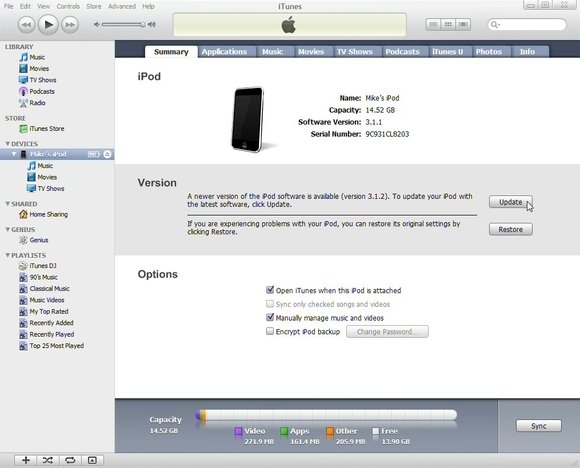Click the Update button

pos(510,202)
